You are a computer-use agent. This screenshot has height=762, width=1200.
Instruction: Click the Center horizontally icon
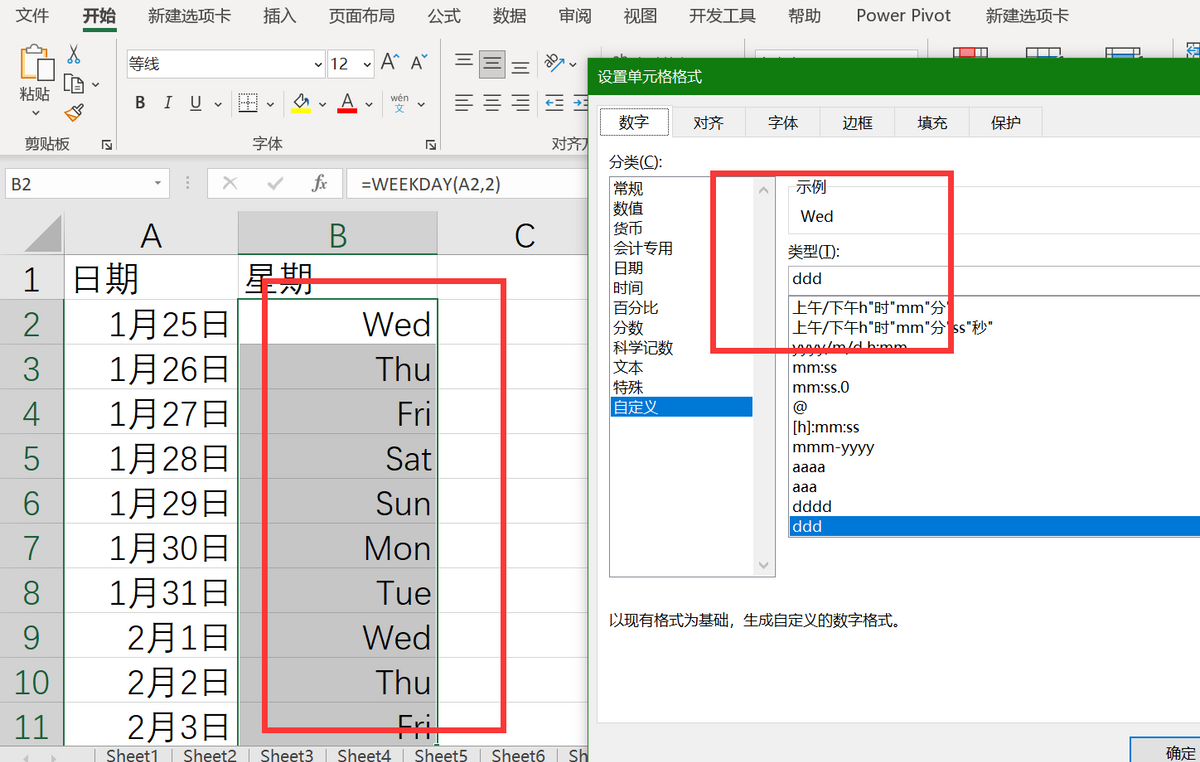[x=491, y=103]
